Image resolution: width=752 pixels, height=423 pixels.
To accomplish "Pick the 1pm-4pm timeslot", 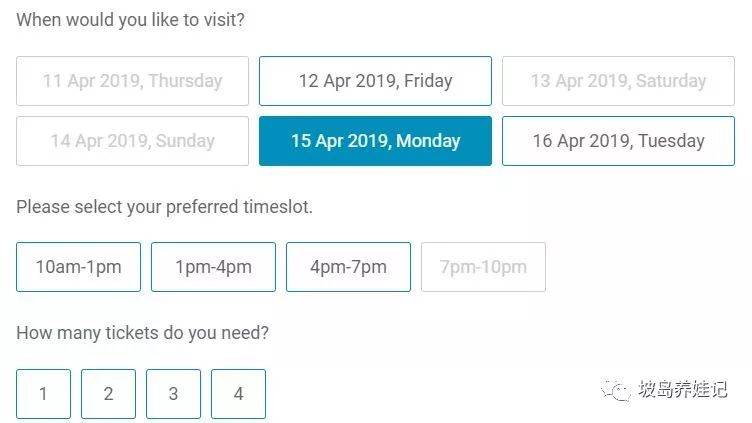I will [x=213, y=267].
